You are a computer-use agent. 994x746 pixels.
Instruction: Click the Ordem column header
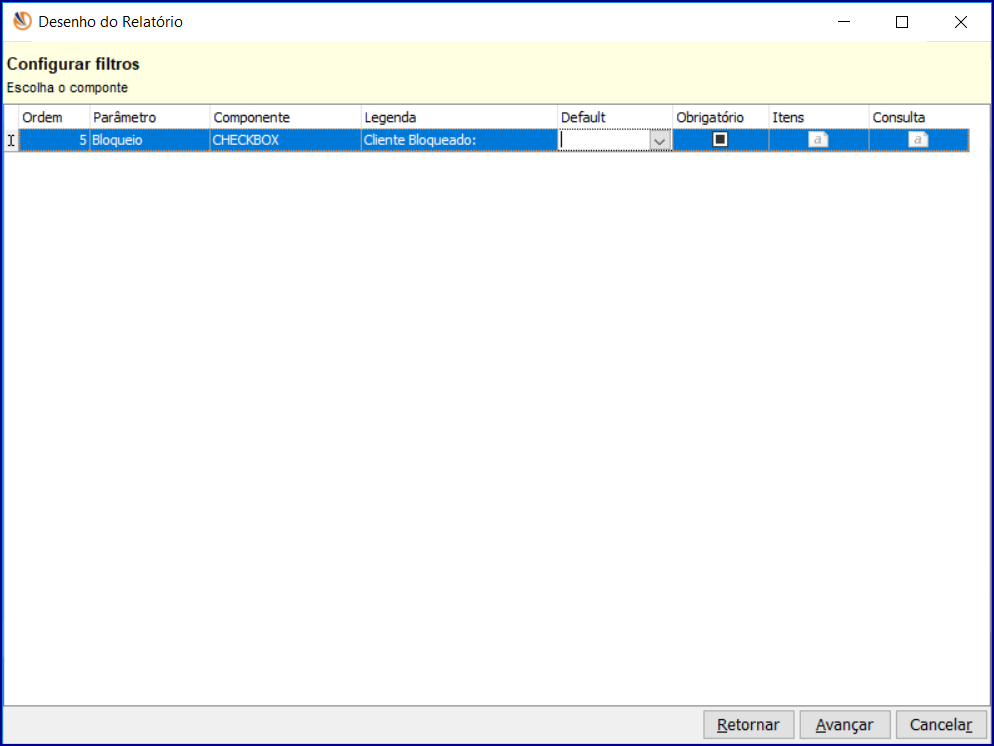click(x=54, y=117)
